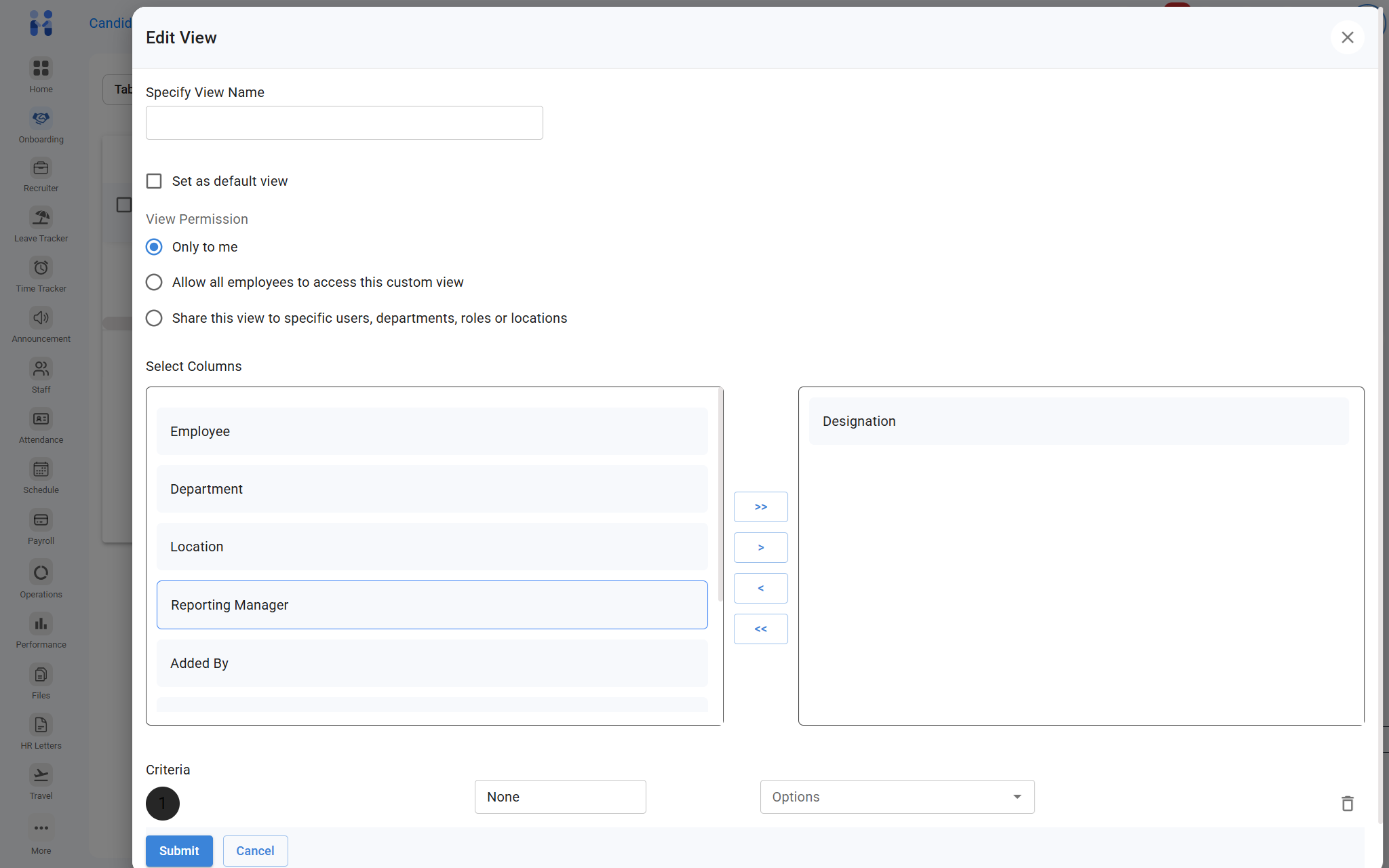Open the Leave Tracker sidebar icon
The image size is (1389, 868).
pos(41,218)
